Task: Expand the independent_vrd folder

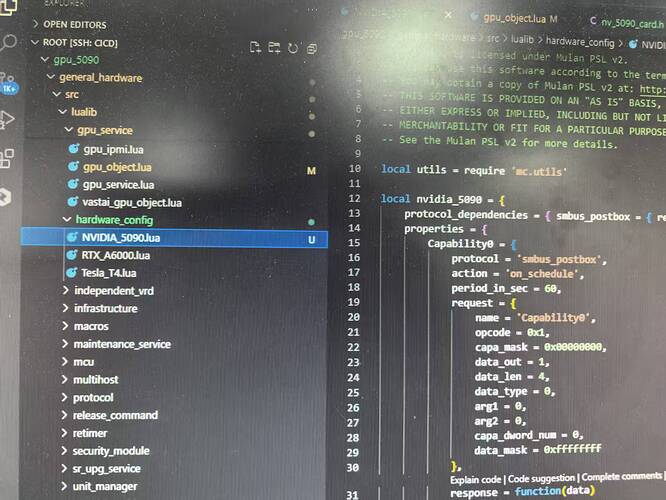Action: click(114, 291)
